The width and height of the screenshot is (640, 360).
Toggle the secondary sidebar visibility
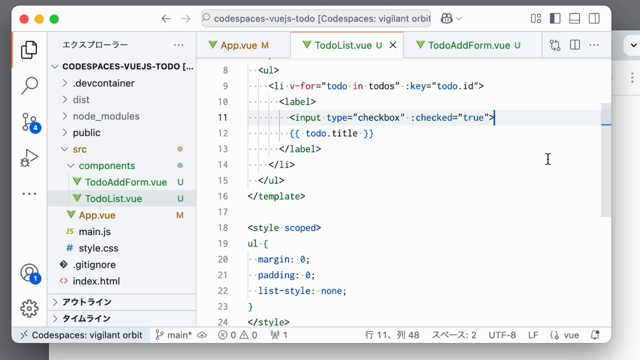tap(594, 18)
